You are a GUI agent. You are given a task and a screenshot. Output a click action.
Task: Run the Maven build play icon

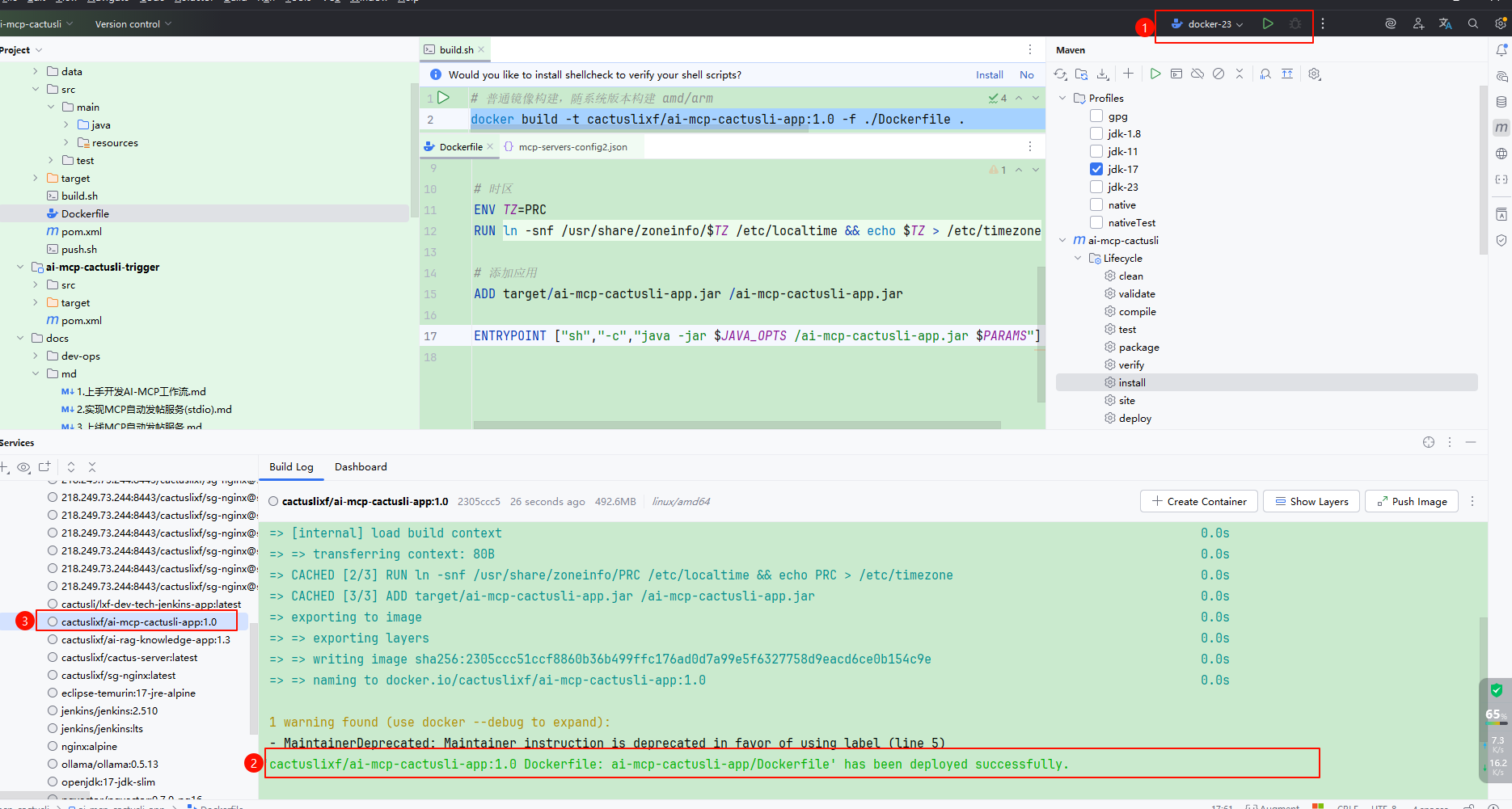pos(1155,74)
